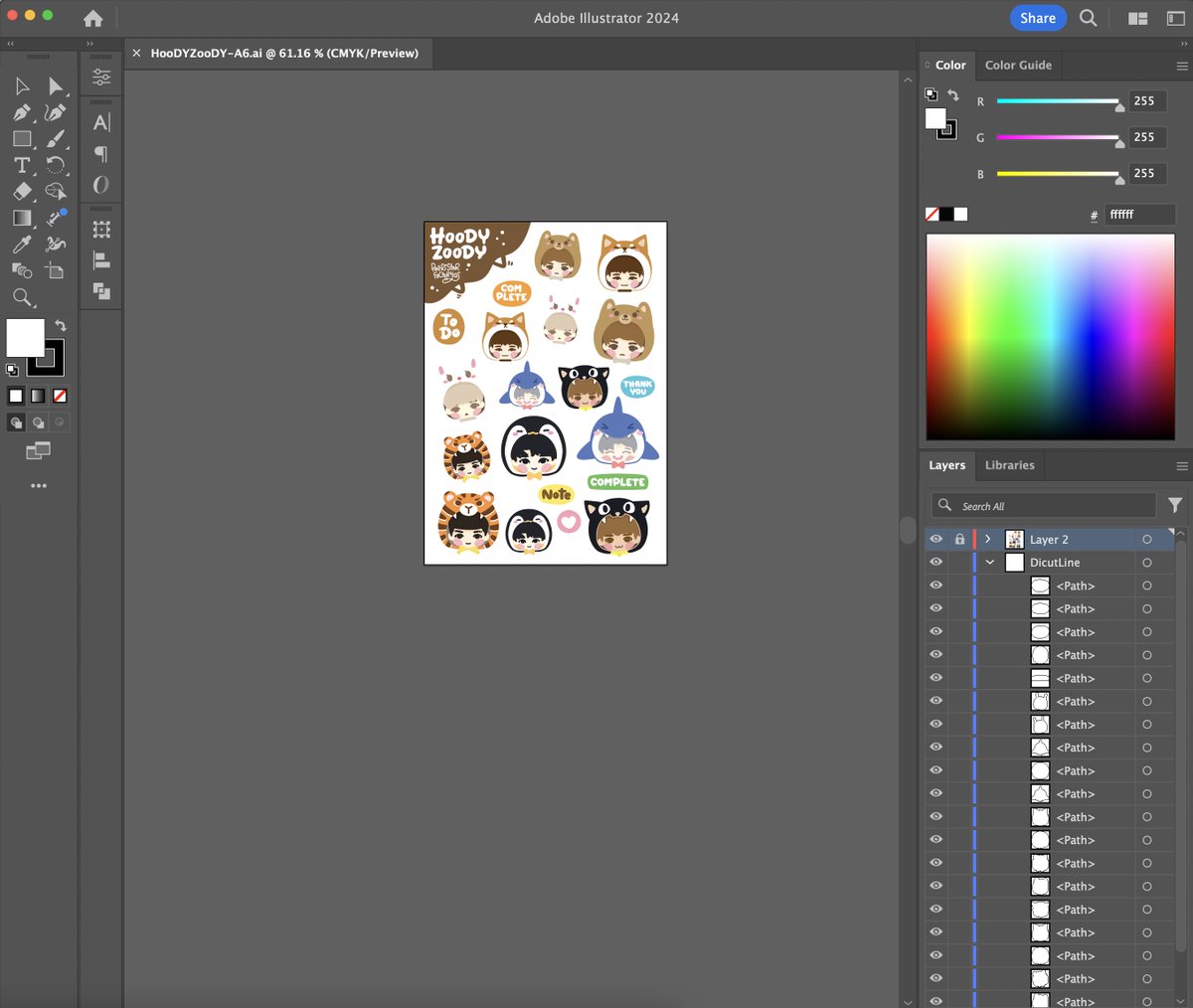Select the Rectangle tool

click(x=22, y=139)
